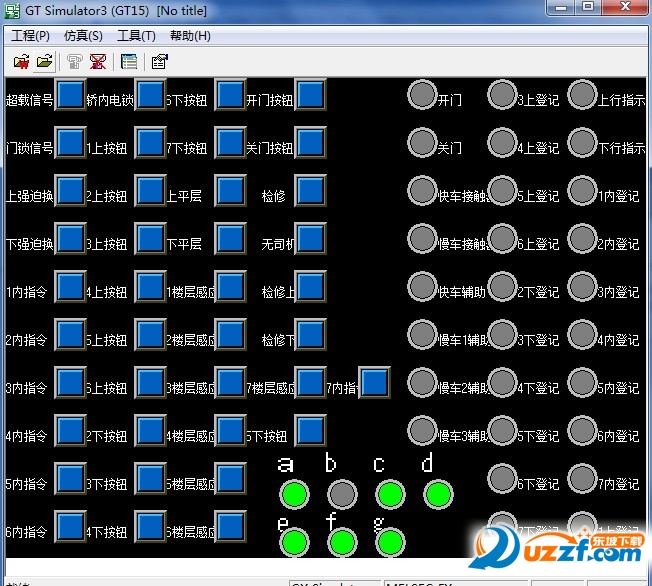Click the 2下按钮 blue button
Viewport: 652px width, 586px height.
click(x=150, y=430)
